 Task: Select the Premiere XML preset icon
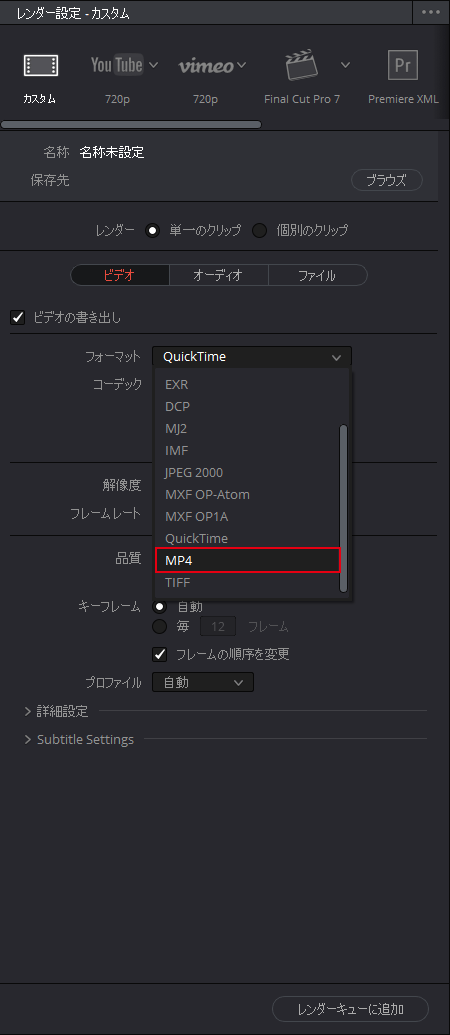pos(402,65)
